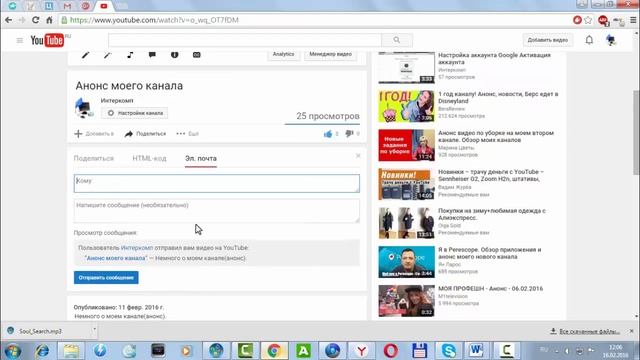Dislike the video with thumbs down

349,133
